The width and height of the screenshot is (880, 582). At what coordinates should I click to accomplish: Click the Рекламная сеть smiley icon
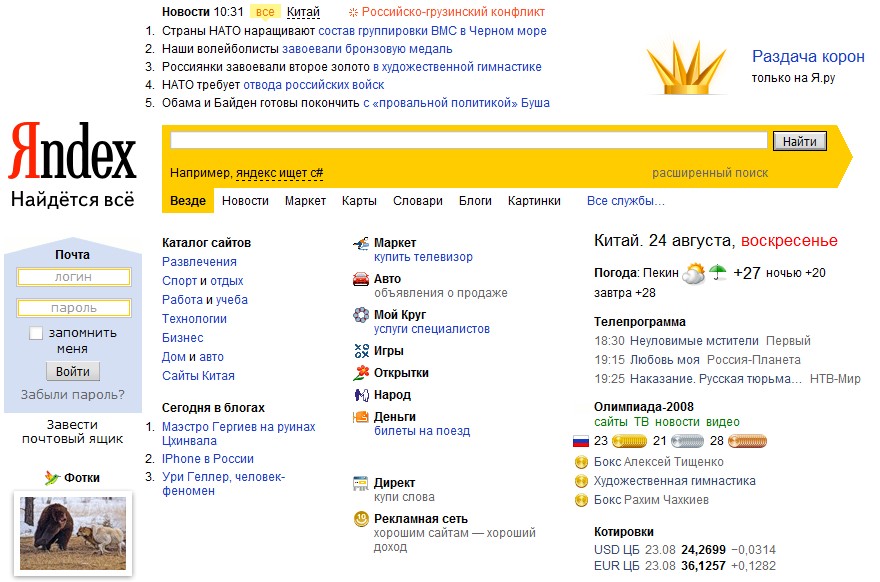click(361, 519)
